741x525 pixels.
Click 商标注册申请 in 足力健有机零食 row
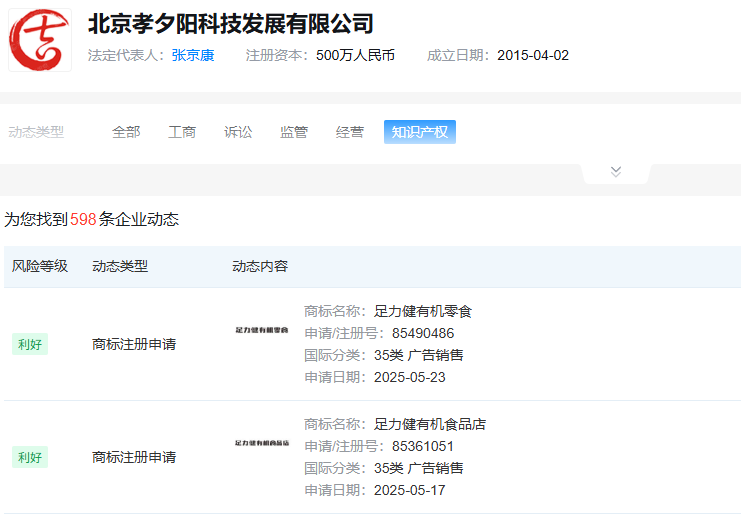(x=134, y=344)
